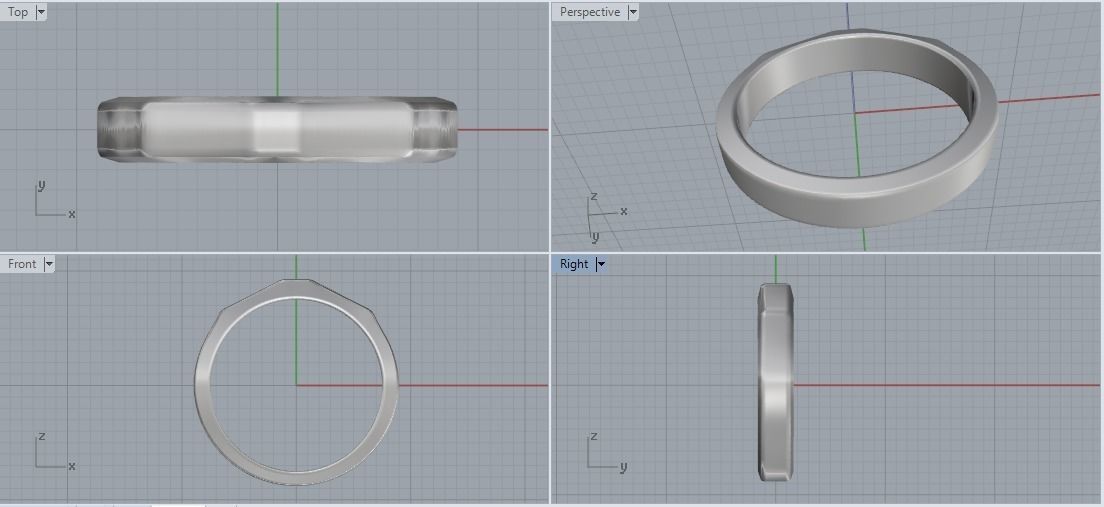The image size is (1104, 507).
Task: Open the Front viewport dropdown arrow
Action: click(49, 264)
